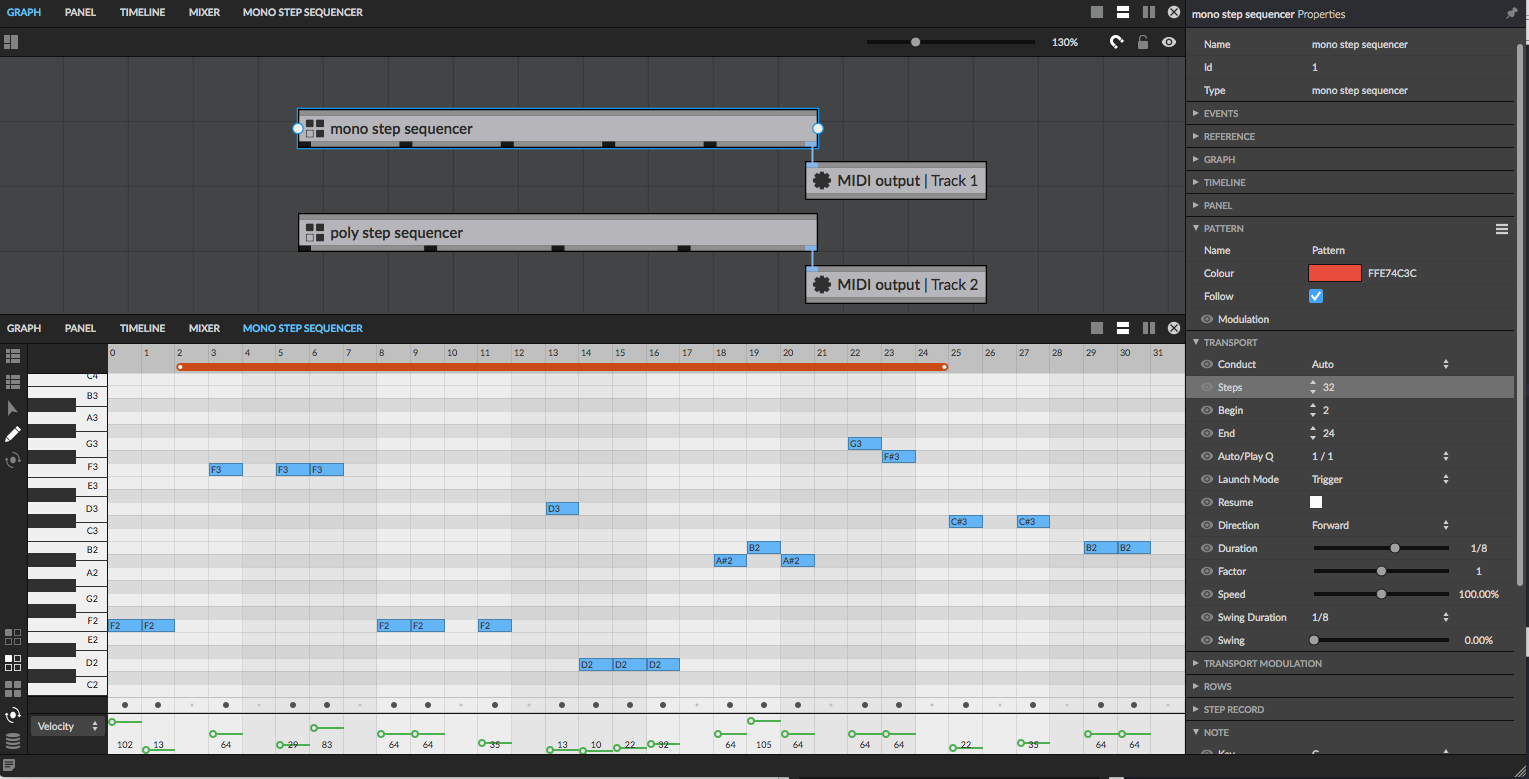
Task: Click the highlighted white grid icon in the sidebar
Action: point(13,662)
